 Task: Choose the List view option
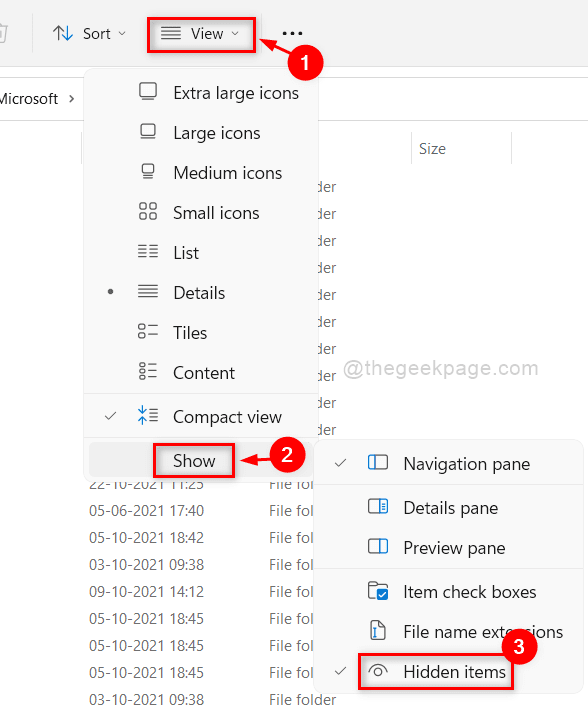pyautogui.click(x=201, y=252)
